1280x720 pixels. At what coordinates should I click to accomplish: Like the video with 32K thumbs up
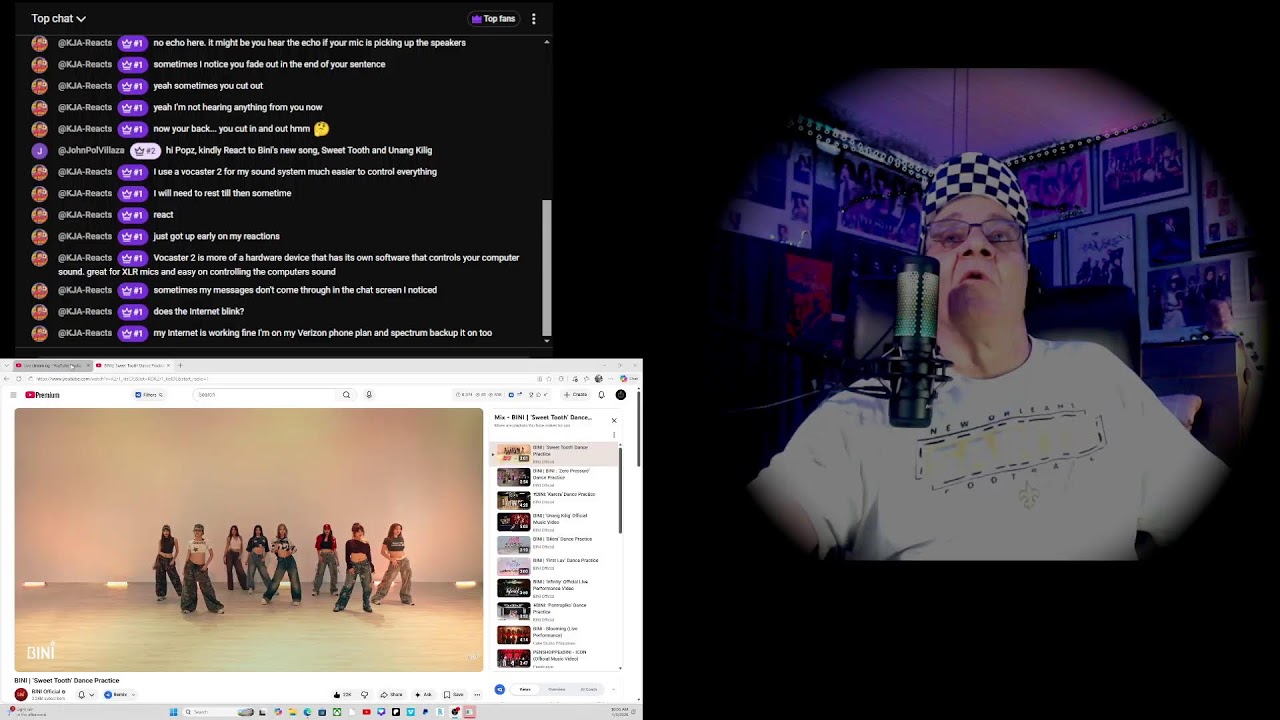click(x=342, y=695)
